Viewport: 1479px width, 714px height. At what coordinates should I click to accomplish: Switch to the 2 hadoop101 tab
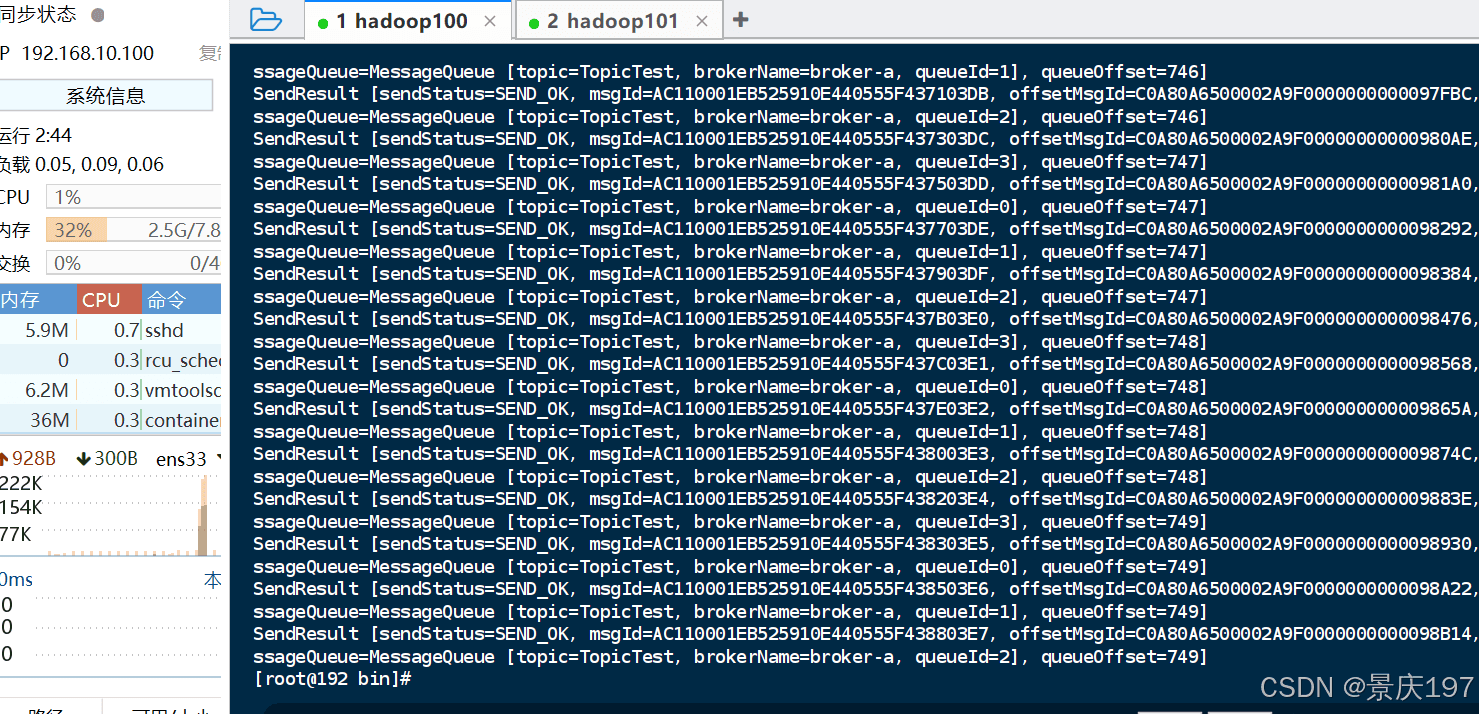tap(612, 22)
